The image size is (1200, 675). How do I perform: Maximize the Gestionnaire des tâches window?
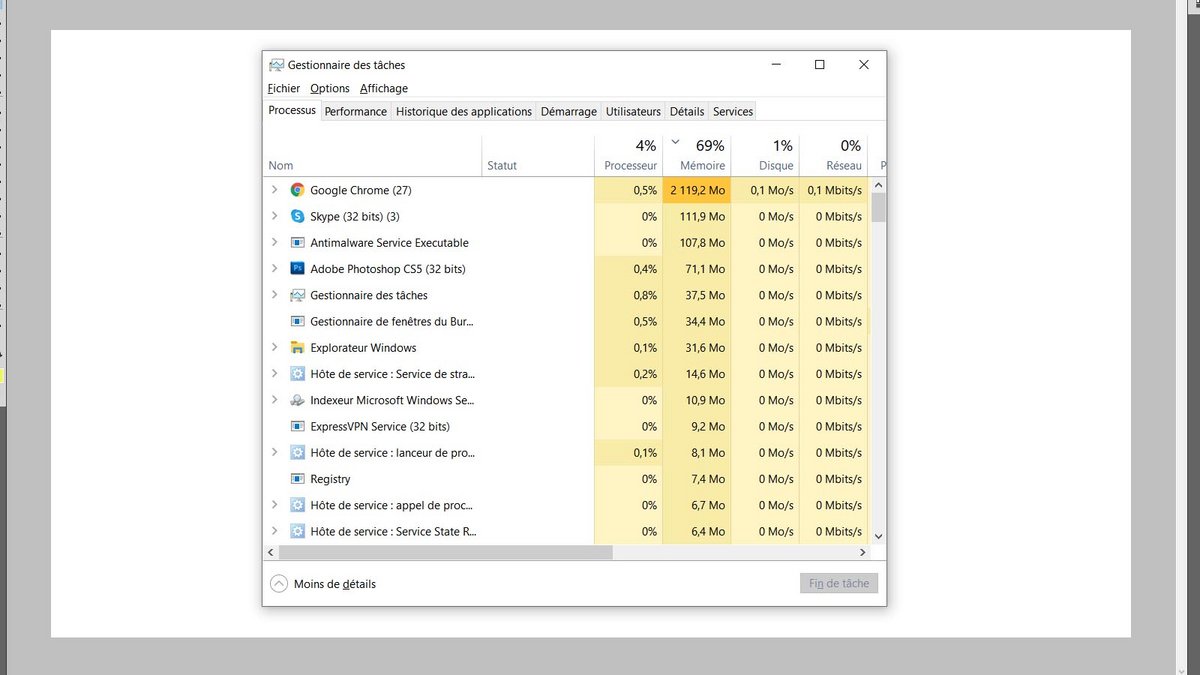pyautogui.click(x=819, y=65)
